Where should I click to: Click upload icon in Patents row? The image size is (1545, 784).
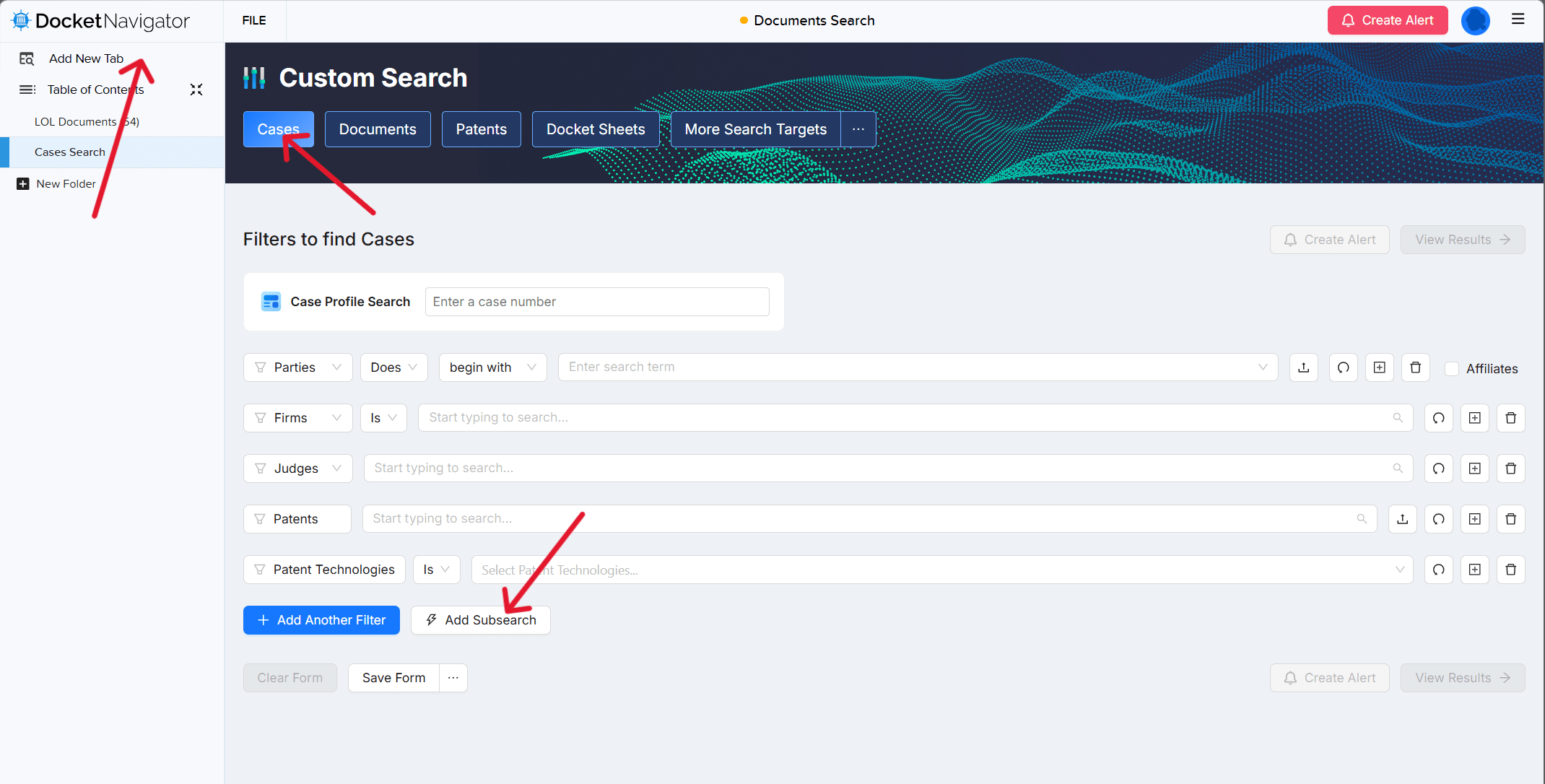tap(1402, 519)
